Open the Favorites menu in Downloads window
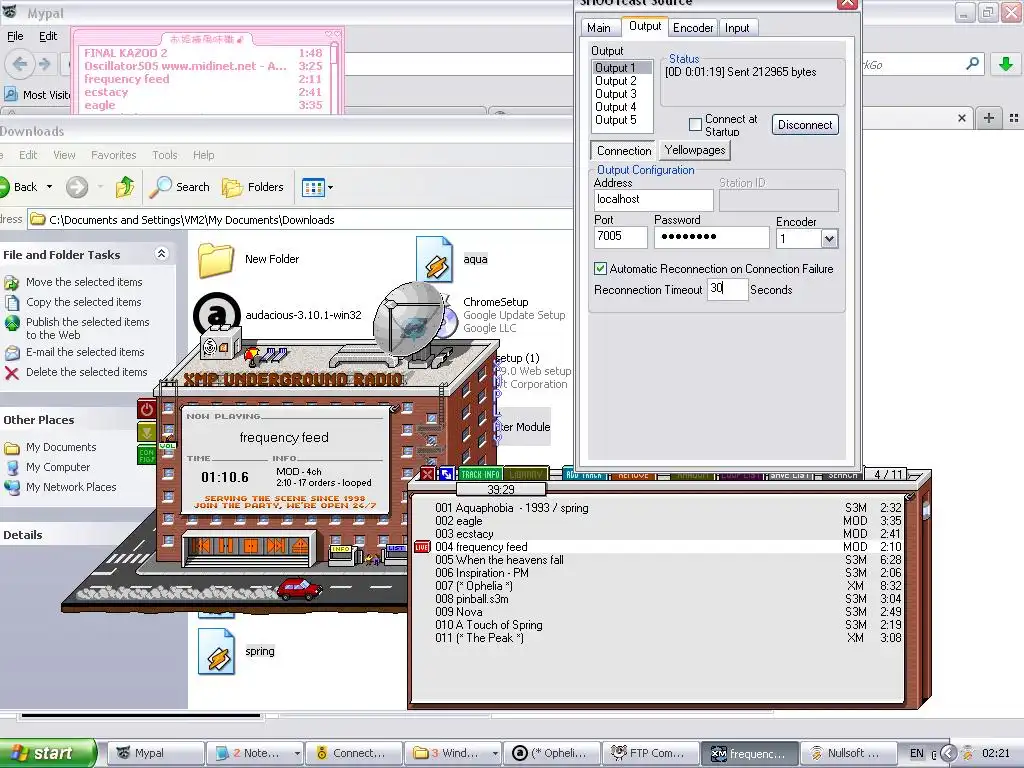Image resolution: width=1024 pixels, height=768 pixels. [114, 155]
